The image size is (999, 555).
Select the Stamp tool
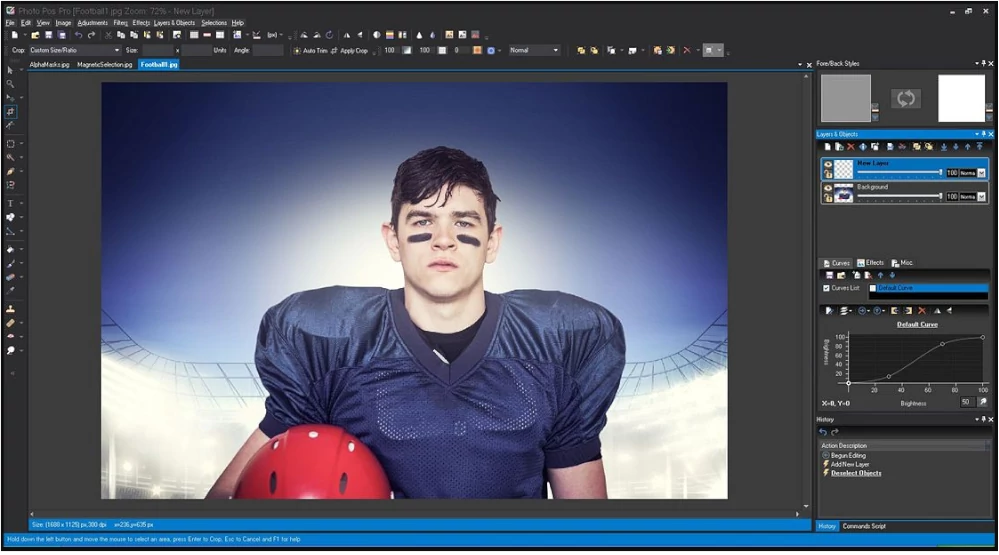click(x=10, y=309)
